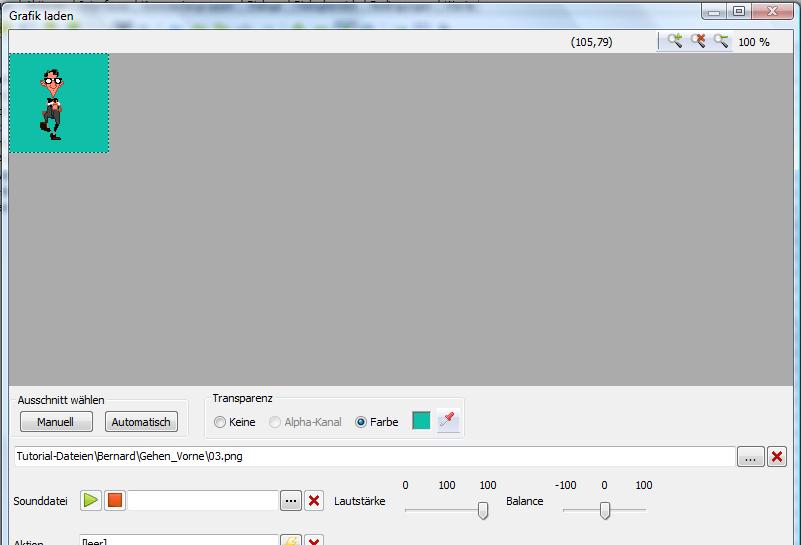The height and width of the screenshot is (545, 801).
Task: Click the graphic file path field
Action: (374, 456)
